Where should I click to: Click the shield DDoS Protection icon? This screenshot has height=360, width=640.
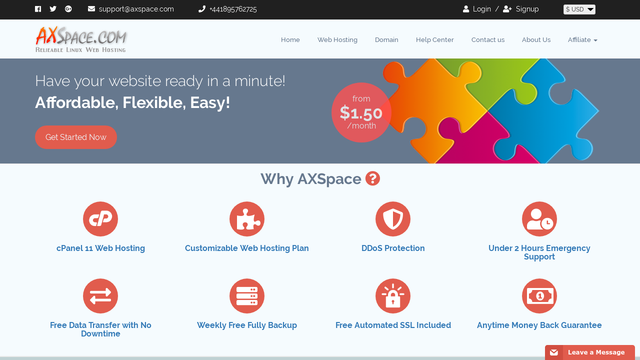[x=393, y=219]
